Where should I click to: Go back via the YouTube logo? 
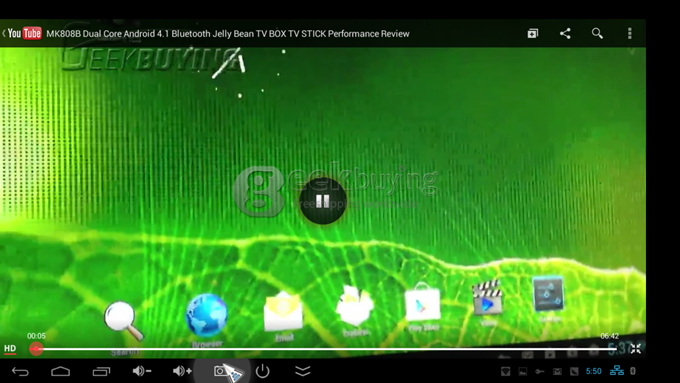22,33
